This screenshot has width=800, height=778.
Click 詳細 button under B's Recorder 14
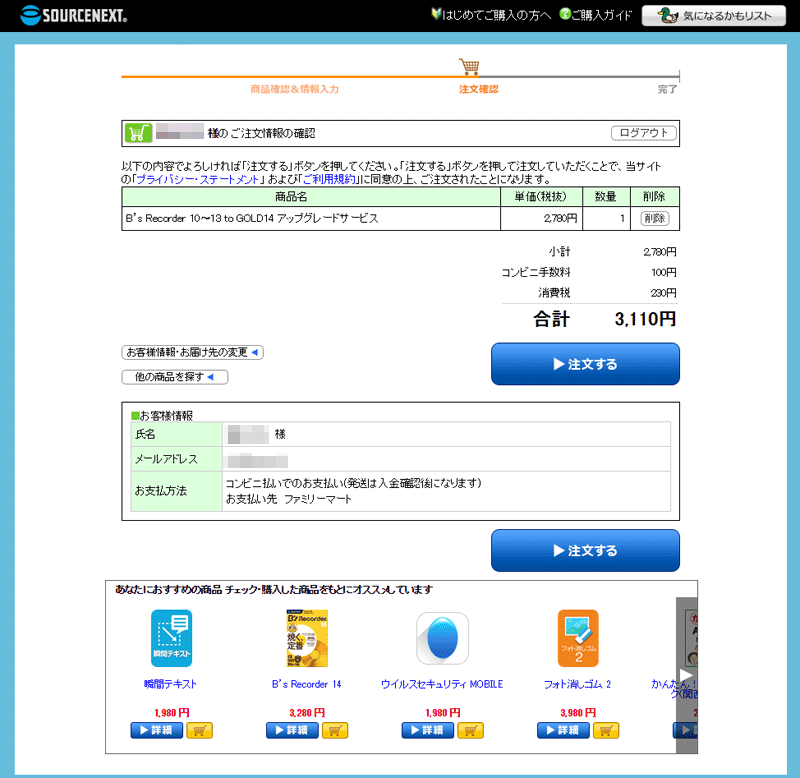(x=292, y=731)
